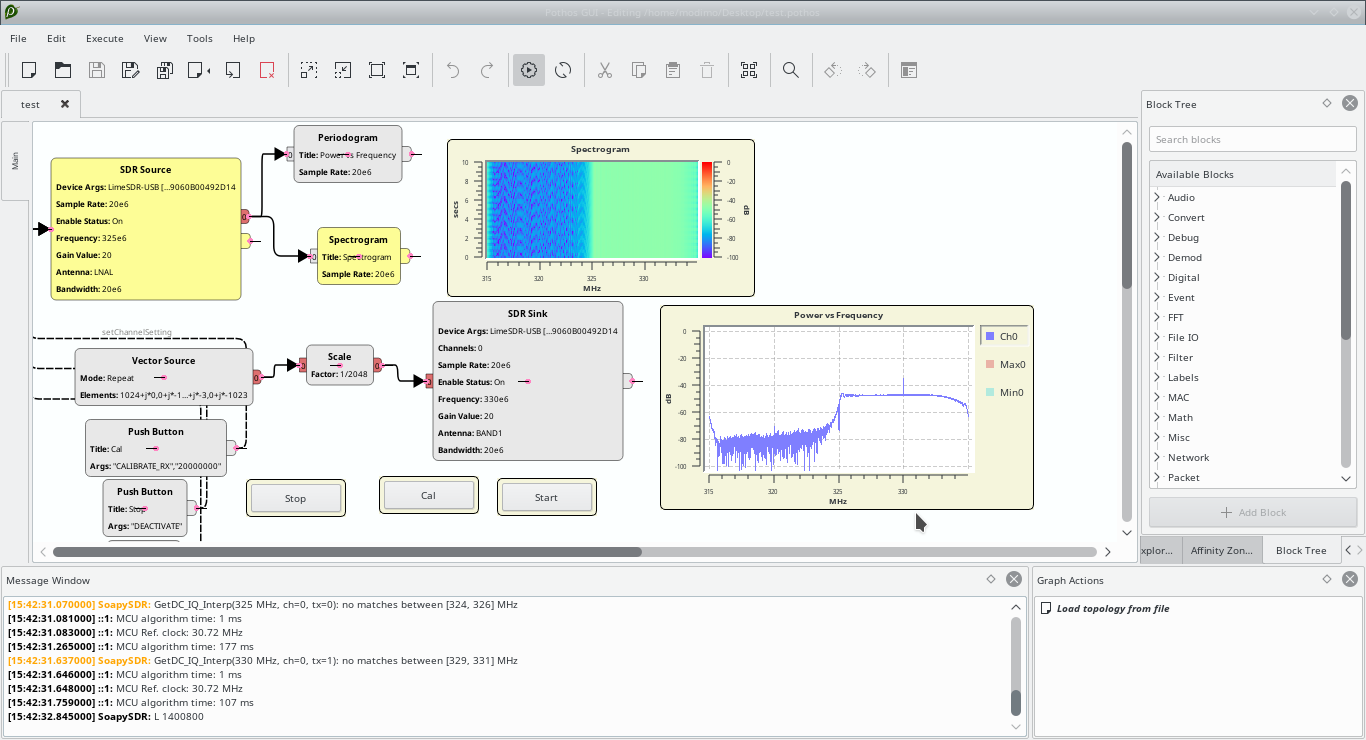This screenshot has height=740, width=1366.
Task: Click the red-X close document icon
Action: tap(267, 70)
